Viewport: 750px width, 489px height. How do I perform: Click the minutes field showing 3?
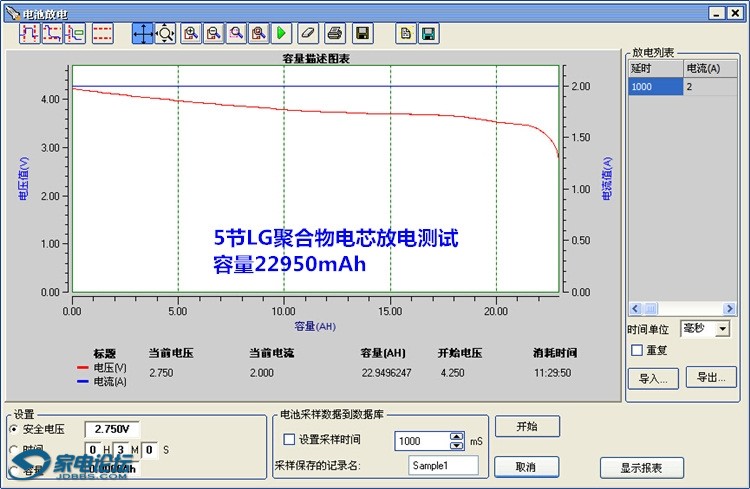[121, 450]
